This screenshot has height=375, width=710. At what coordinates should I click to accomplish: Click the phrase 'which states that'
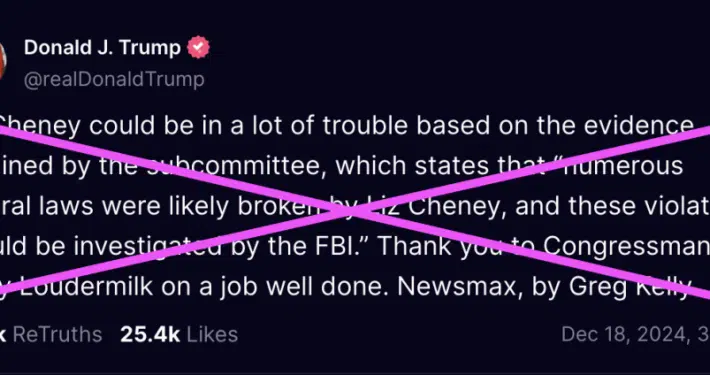click(431, 166)
